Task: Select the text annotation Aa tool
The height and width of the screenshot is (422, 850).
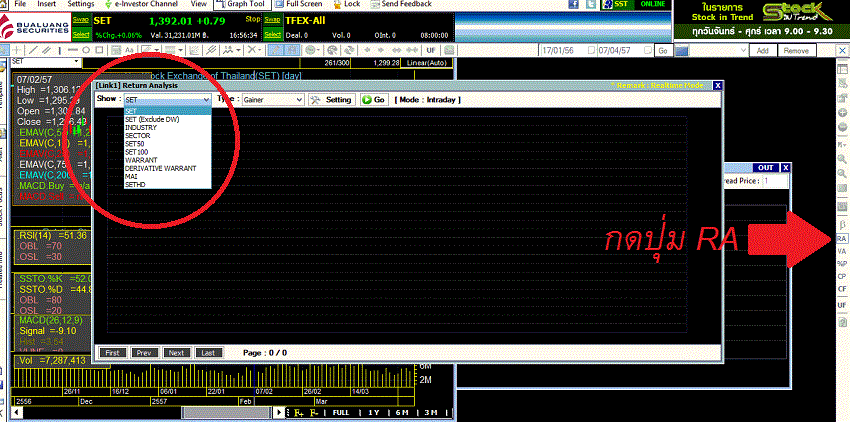Action: pos(129,50)
